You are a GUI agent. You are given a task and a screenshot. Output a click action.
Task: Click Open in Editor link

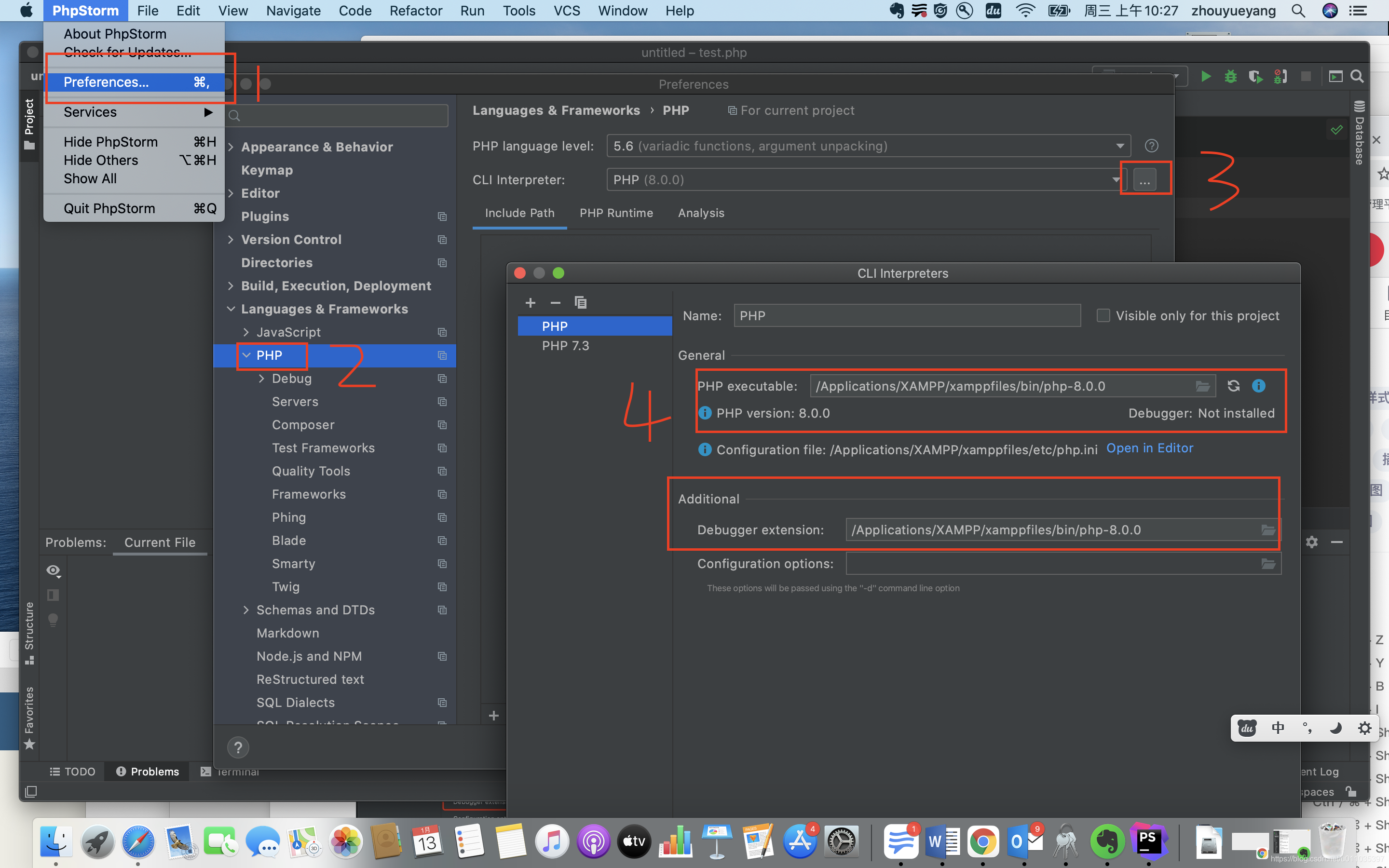click(x=1149, y=447)
